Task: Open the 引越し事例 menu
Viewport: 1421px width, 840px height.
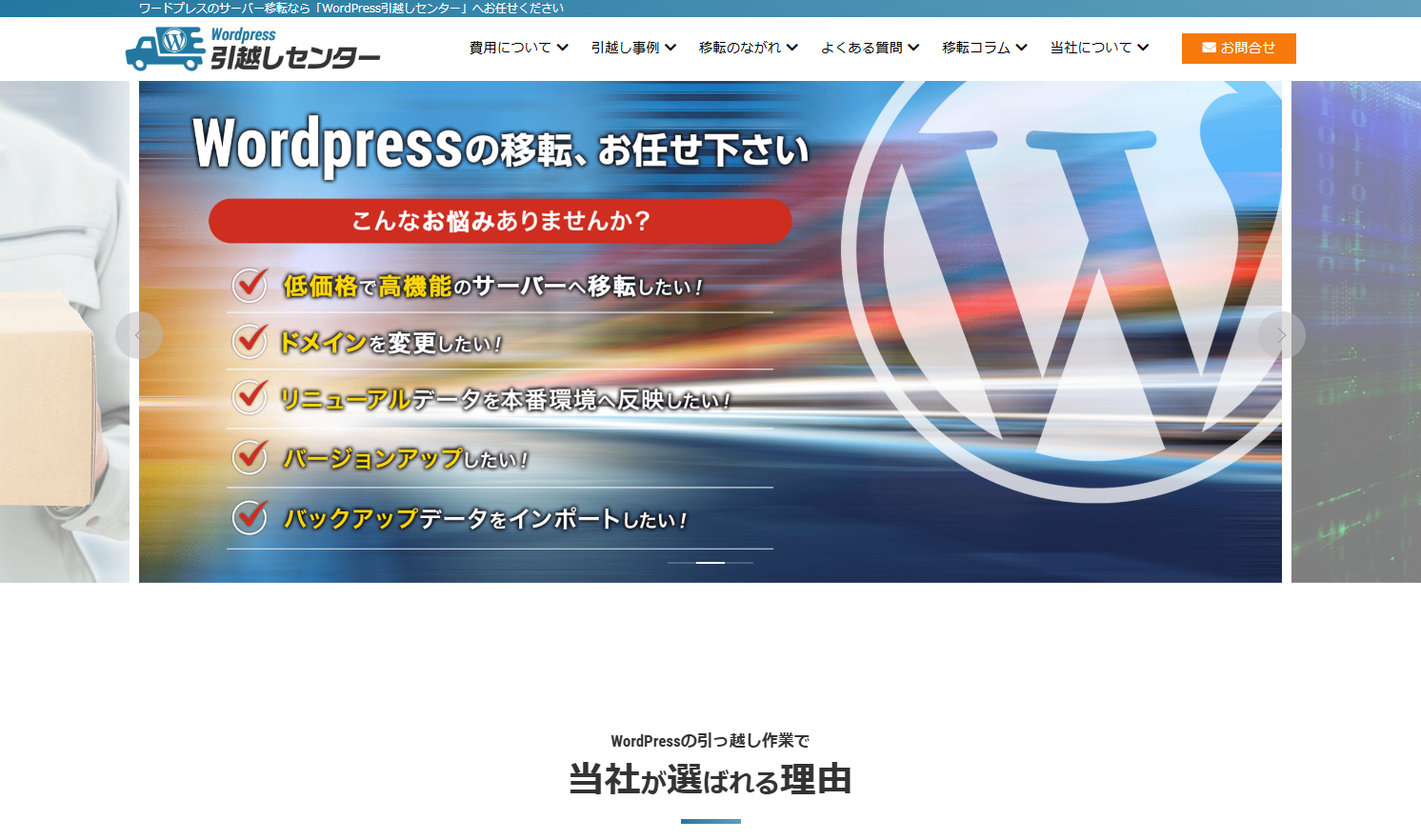Action: pos(634,48)
